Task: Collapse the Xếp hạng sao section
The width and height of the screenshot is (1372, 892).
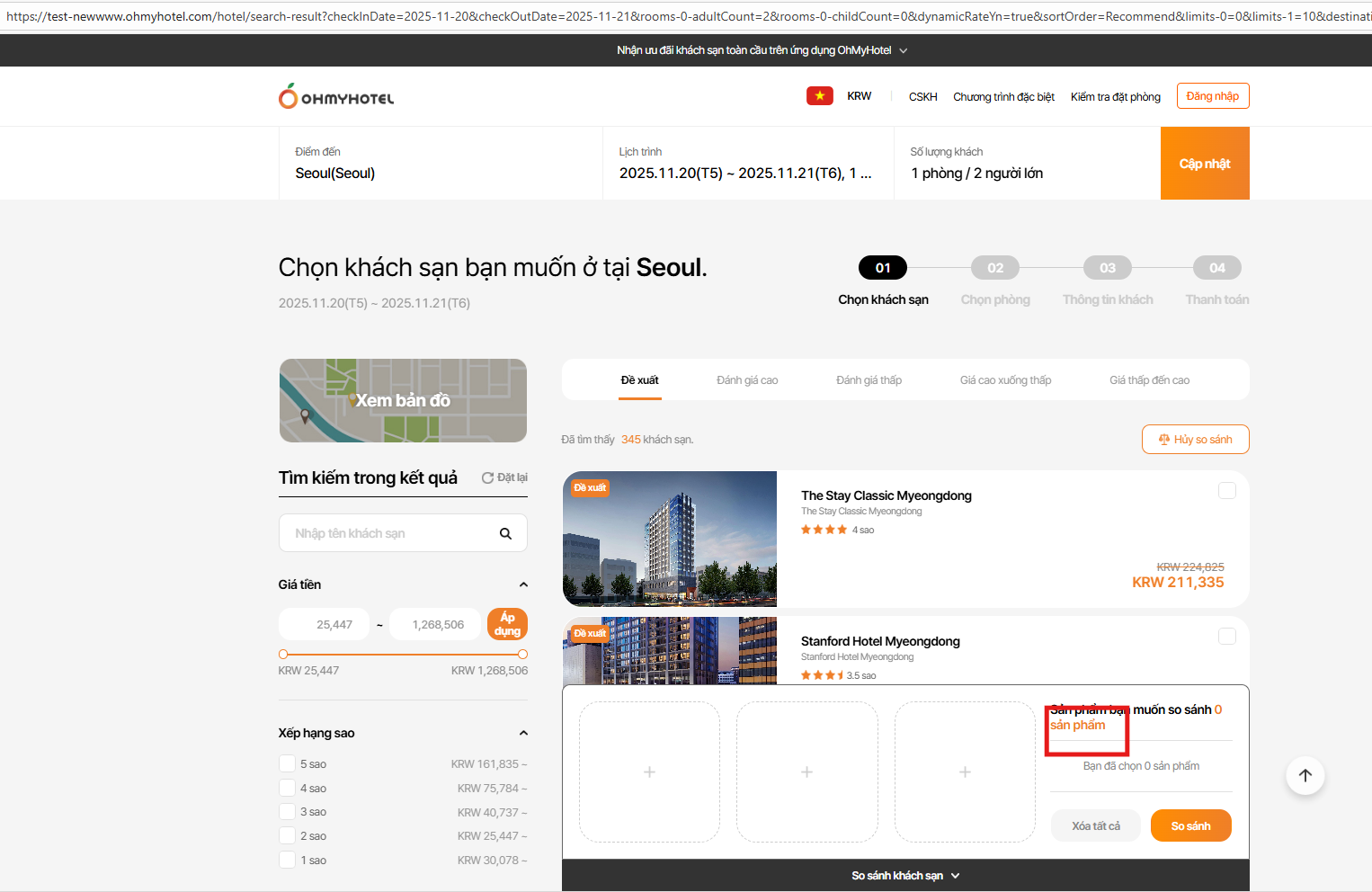Action: [523, 734]
